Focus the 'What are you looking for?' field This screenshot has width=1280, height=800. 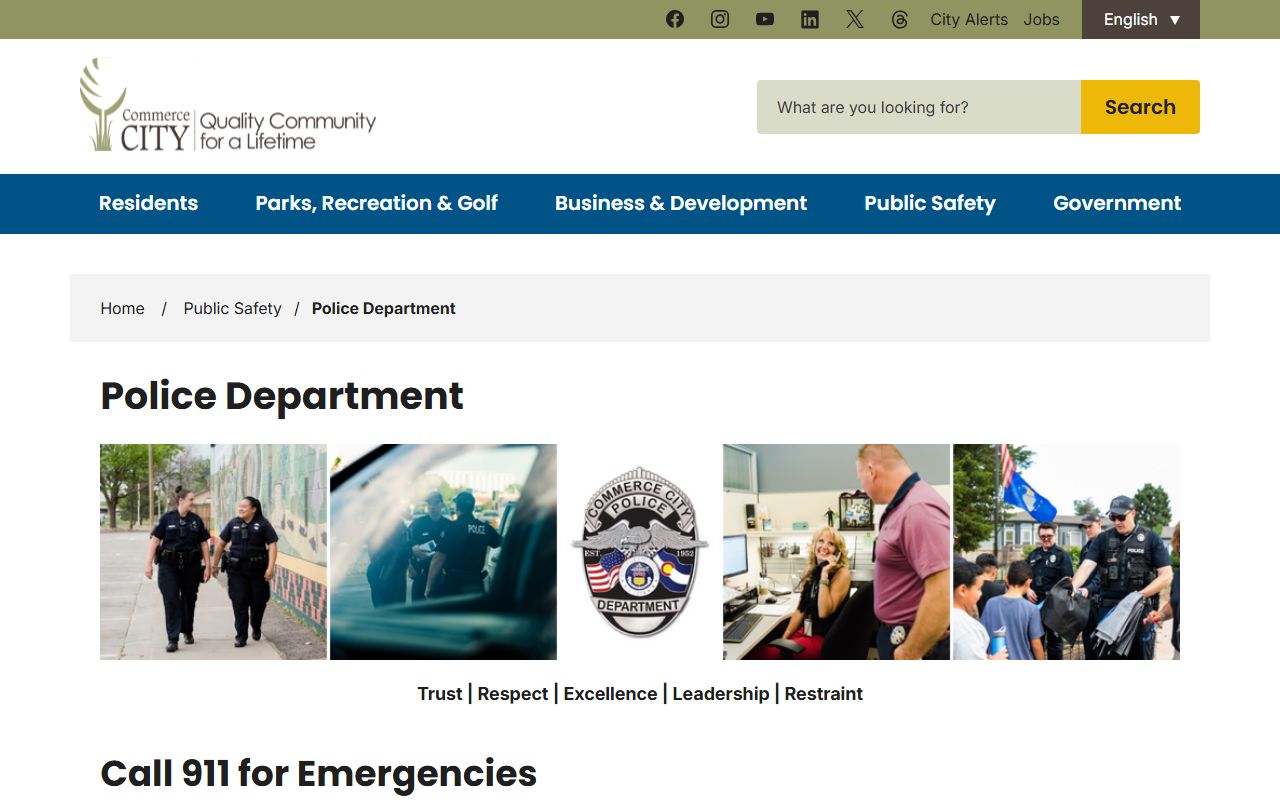pyautogui.click(x=918, y=107)
